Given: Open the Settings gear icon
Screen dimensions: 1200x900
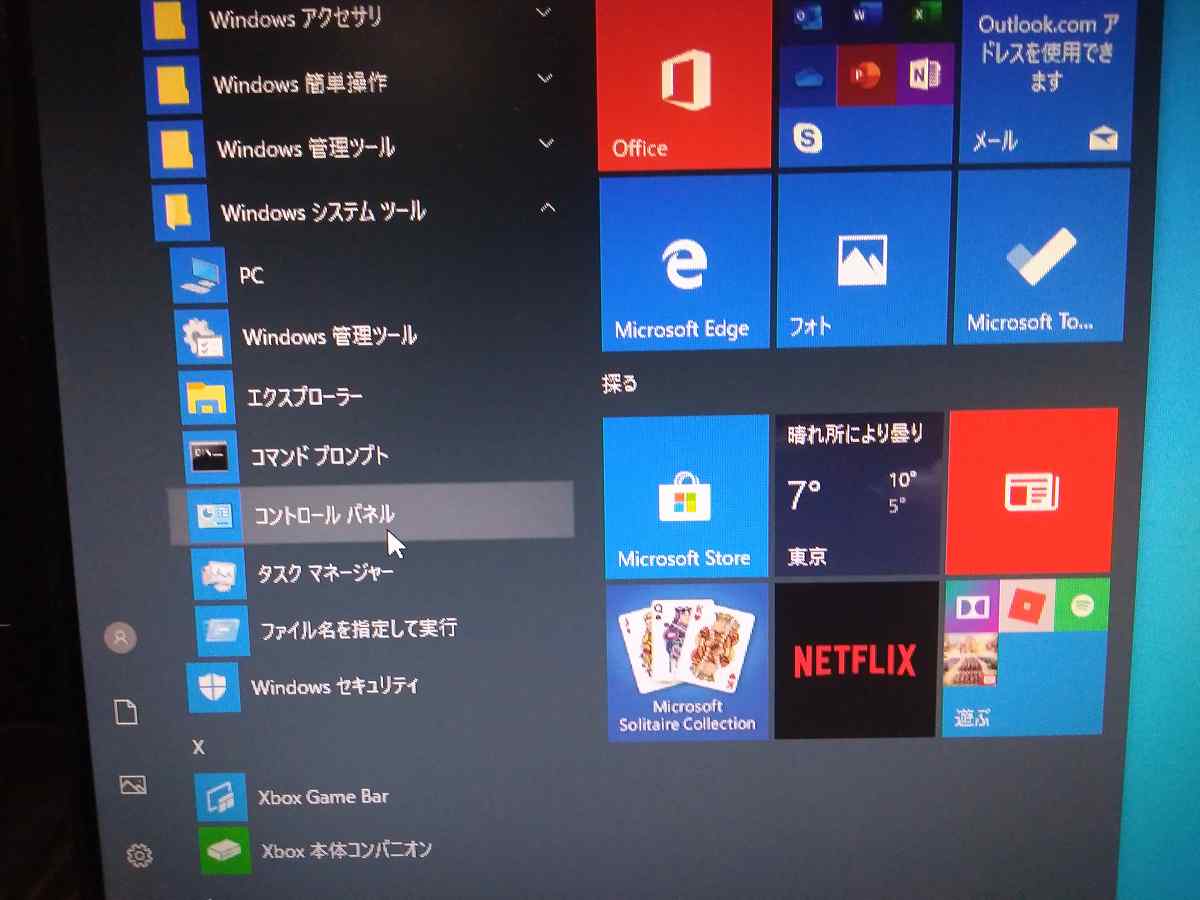Looking at the screenshot, I should (139, 855).
